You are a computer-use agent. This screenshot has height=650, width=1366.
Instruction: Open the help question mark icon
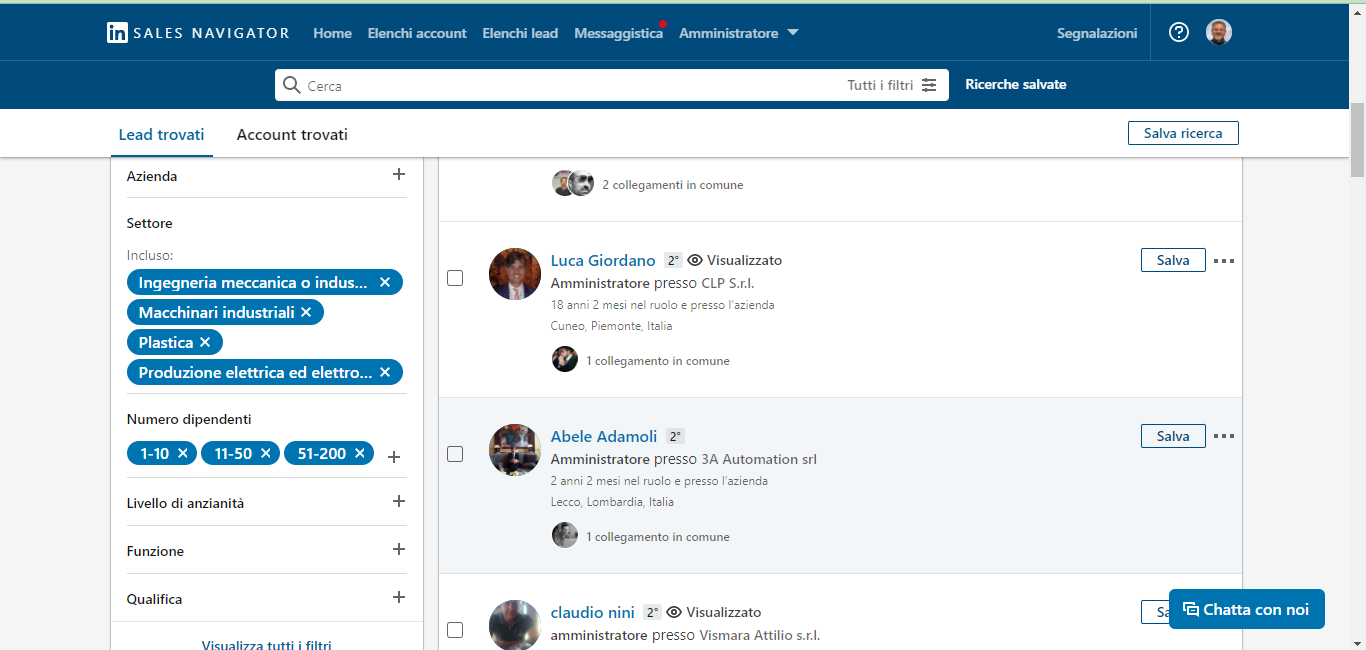[x=1179, y=32]
